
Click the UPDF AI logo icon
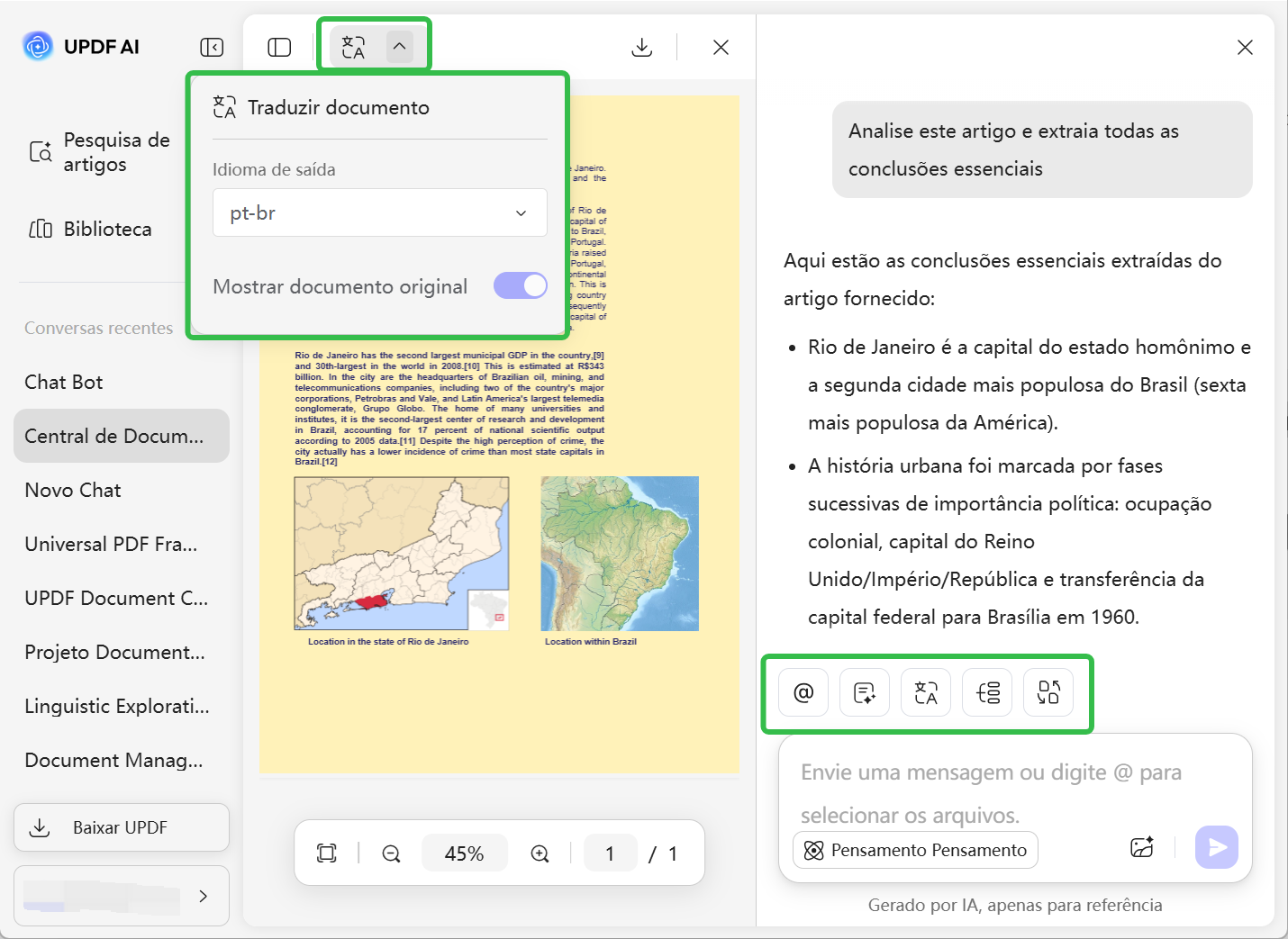38,46
